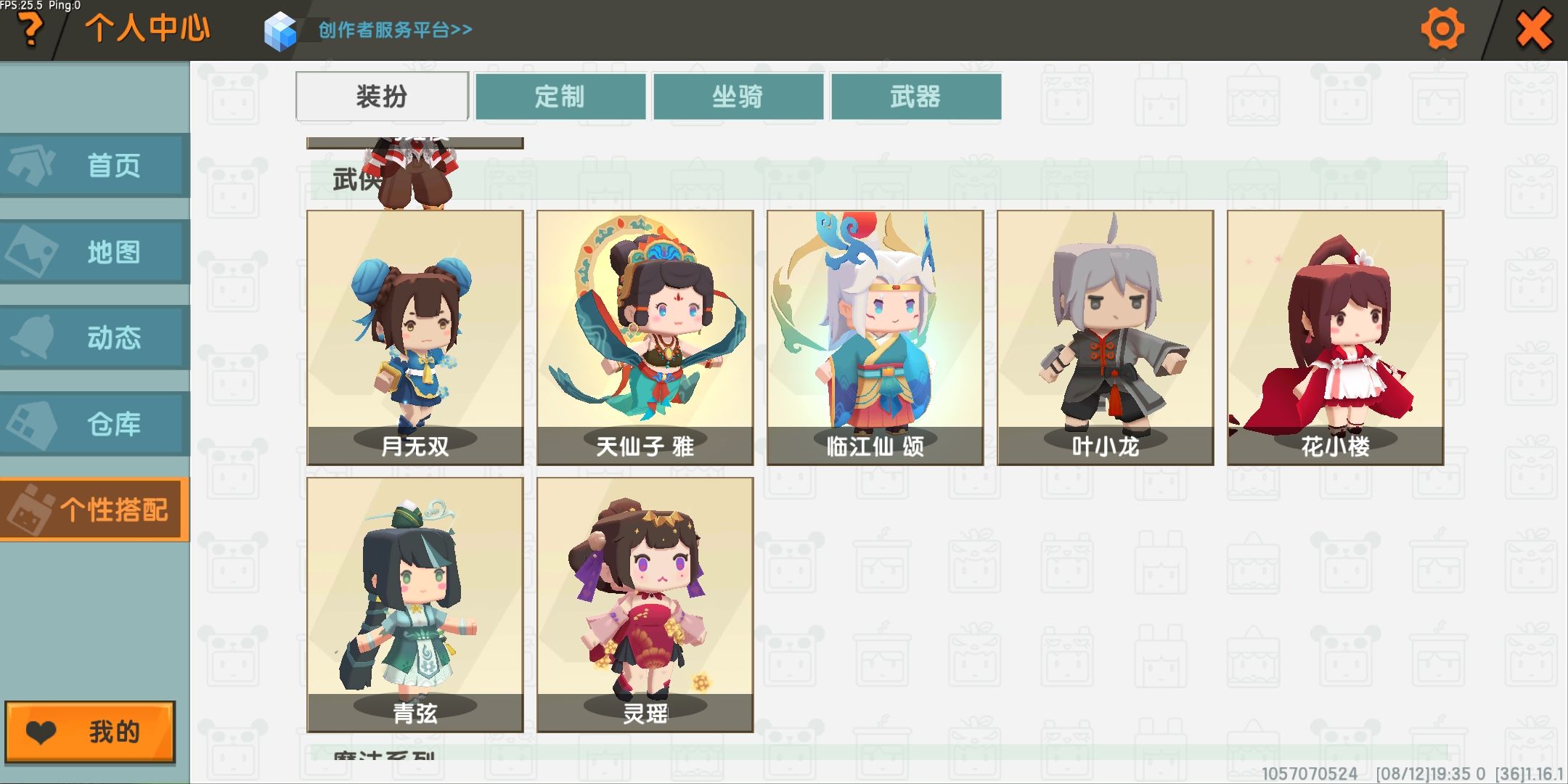Image resolution: width=1568 pixels, height=784 pixels.
Task: Click the 我的 heart button
Action: (91, 732)
